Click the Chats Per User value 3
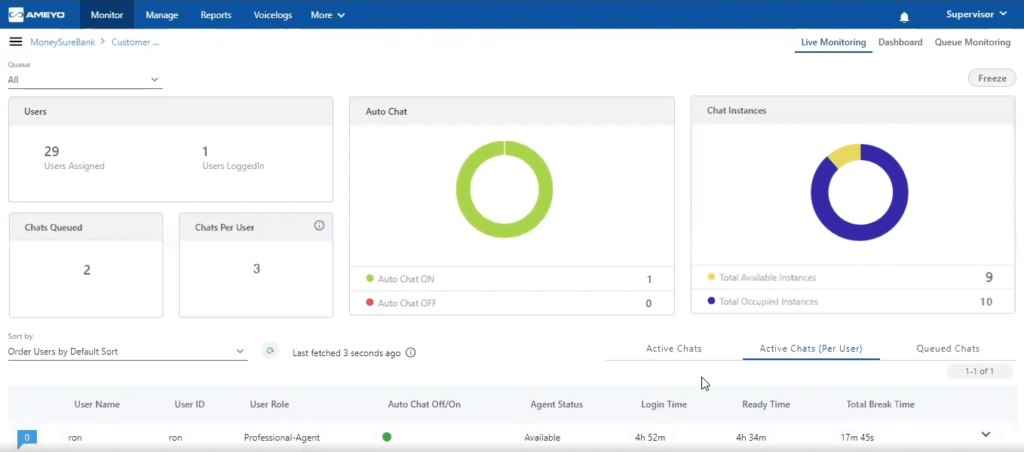 click(257, 268)
